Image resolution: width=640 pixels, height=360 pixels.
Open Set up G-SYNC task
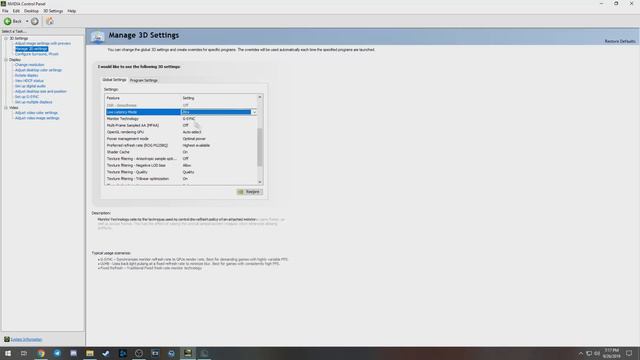pos(27,97)
